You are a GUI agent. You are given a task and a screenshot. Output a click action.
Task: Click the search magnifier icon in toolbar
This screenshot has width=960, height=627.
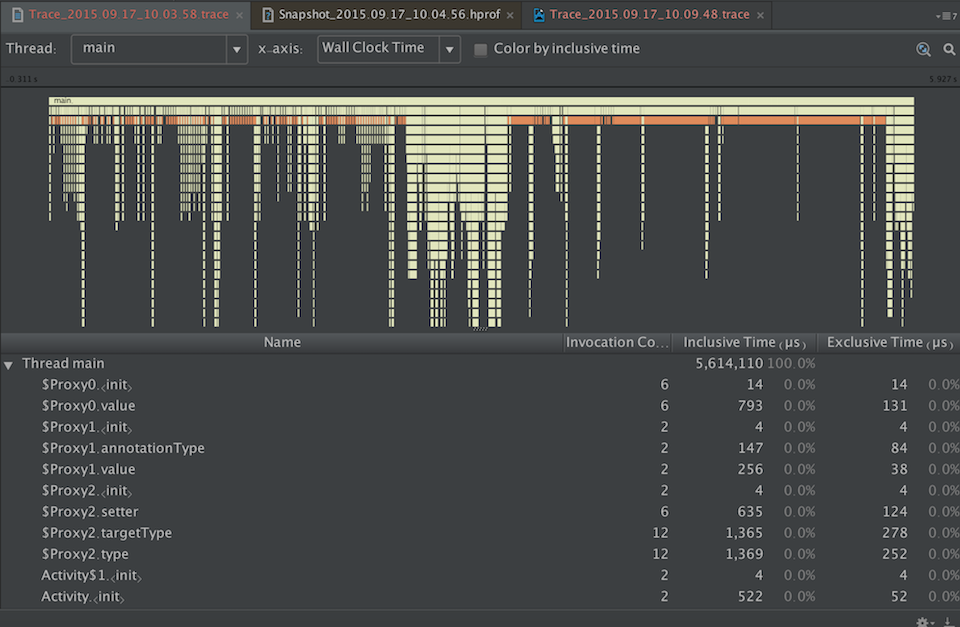click(949, 49)
